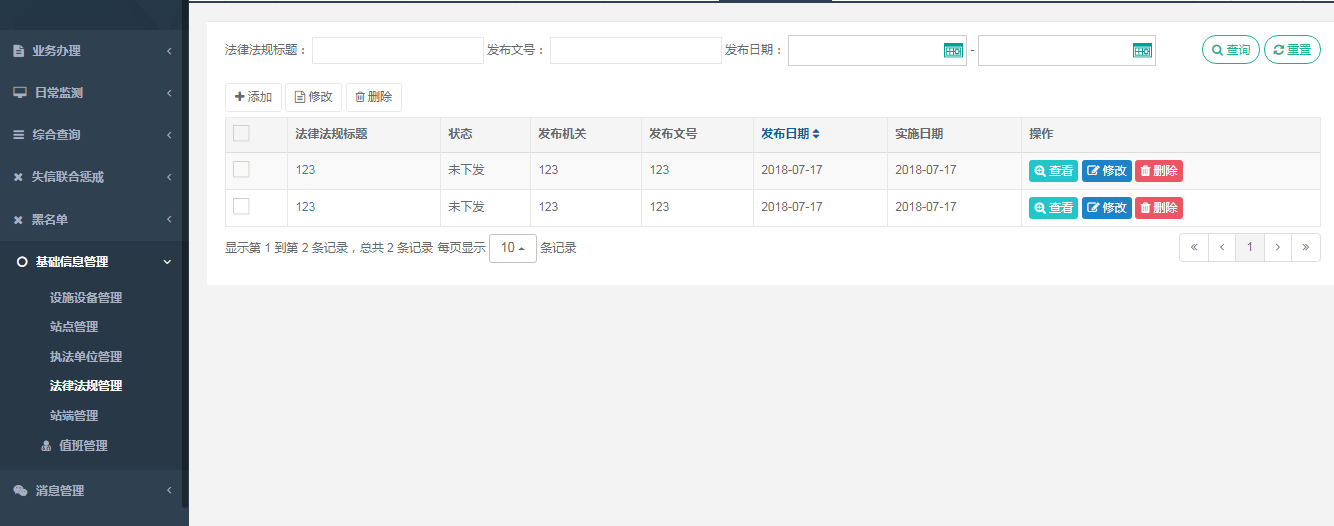Screen dimensions: 1334x526
Task: Click 修改 button in the first row
Action: (x=1107, y=171)
